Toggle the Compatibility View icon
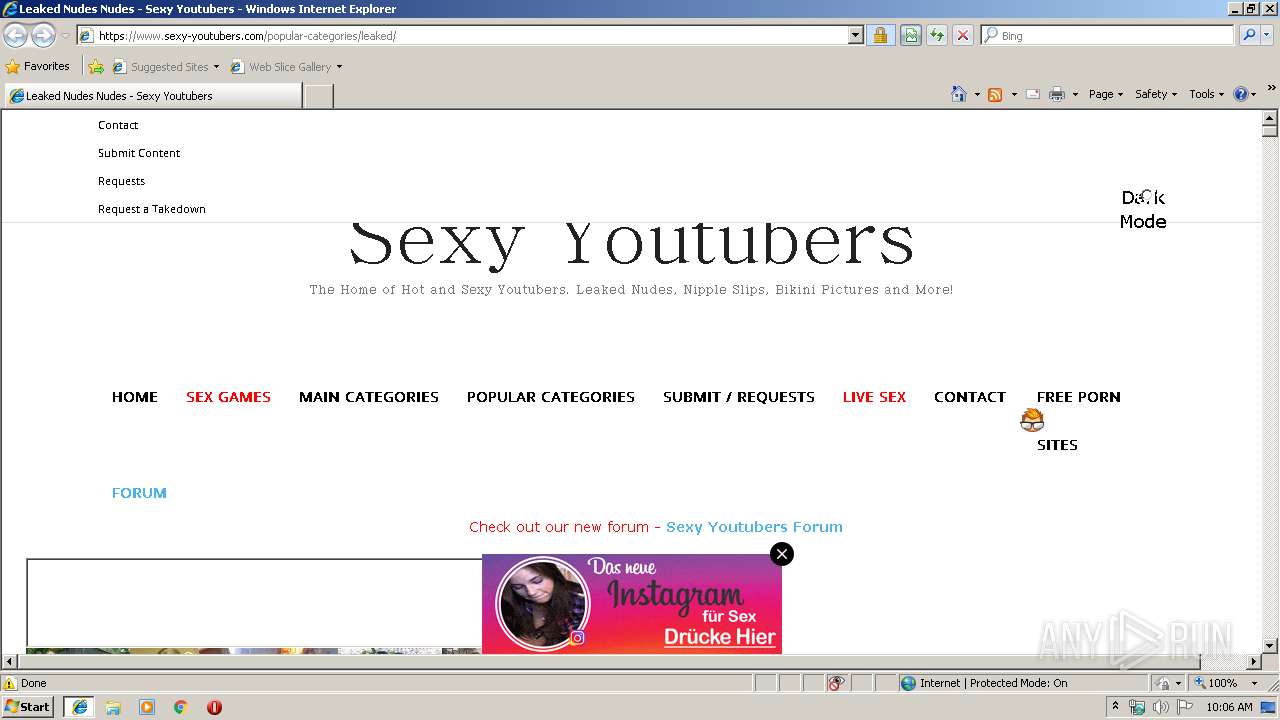 910,36
